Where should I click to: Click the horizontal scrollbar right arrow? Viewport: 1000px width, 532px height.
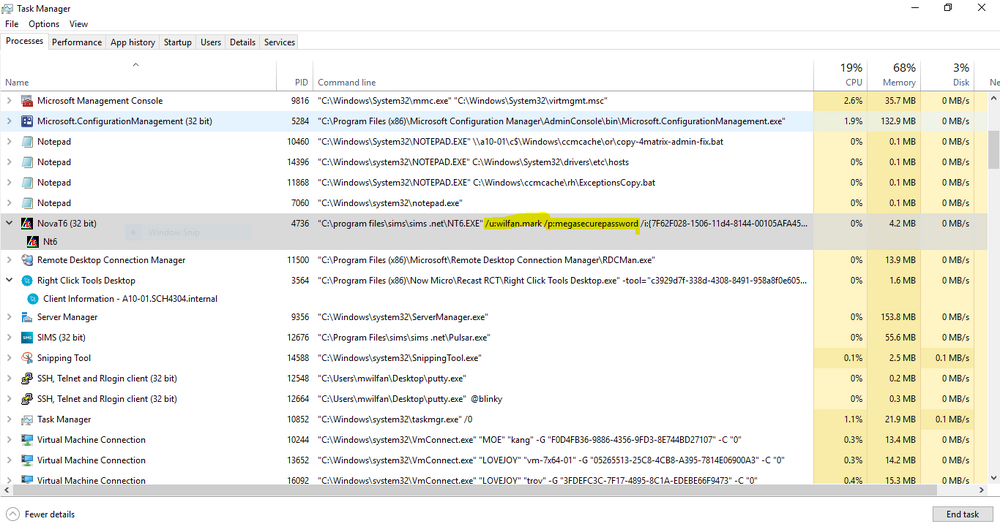(982, 490)
